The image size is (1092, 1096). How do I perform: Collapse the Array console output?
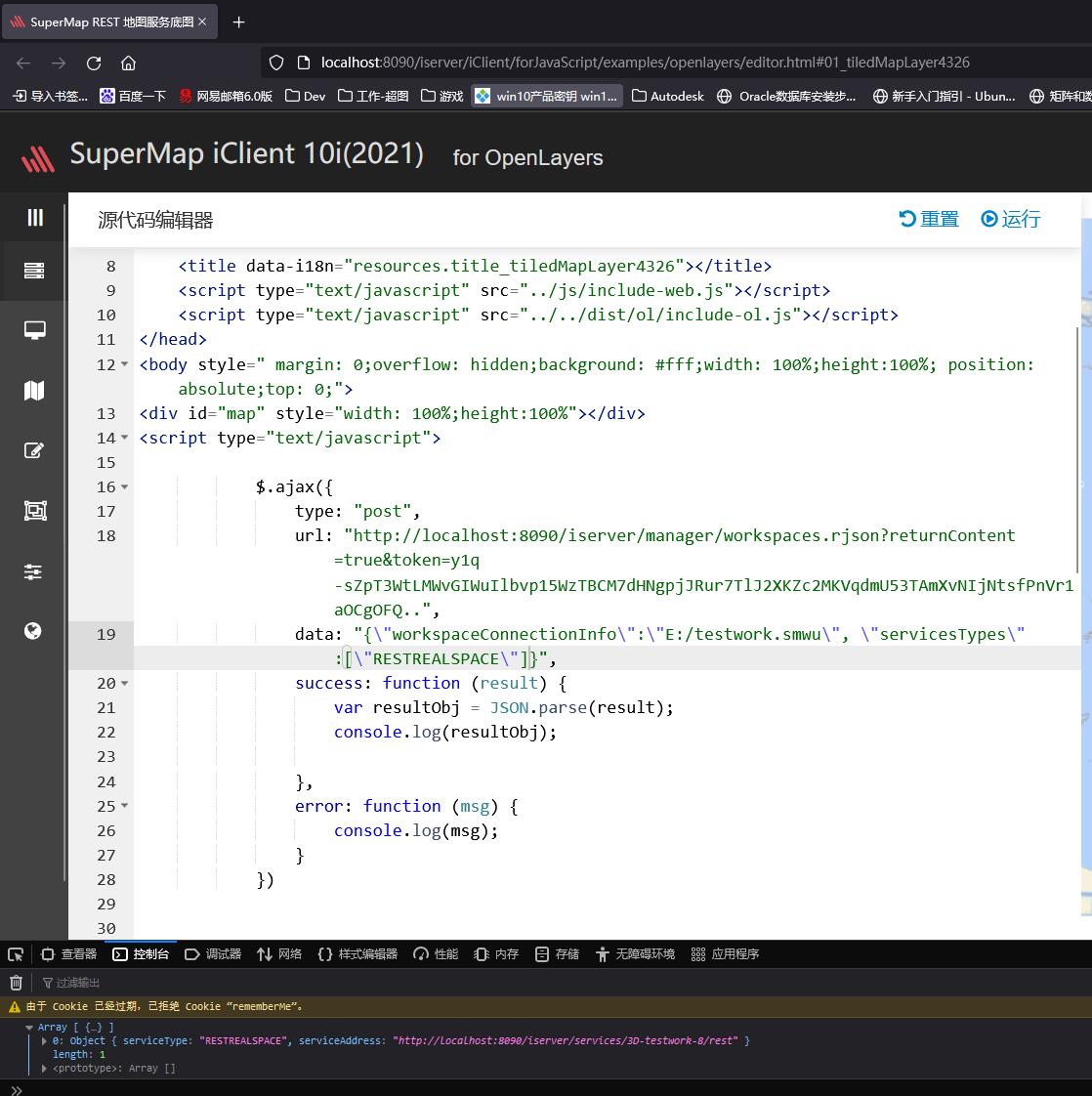(x=29, y=1027)
